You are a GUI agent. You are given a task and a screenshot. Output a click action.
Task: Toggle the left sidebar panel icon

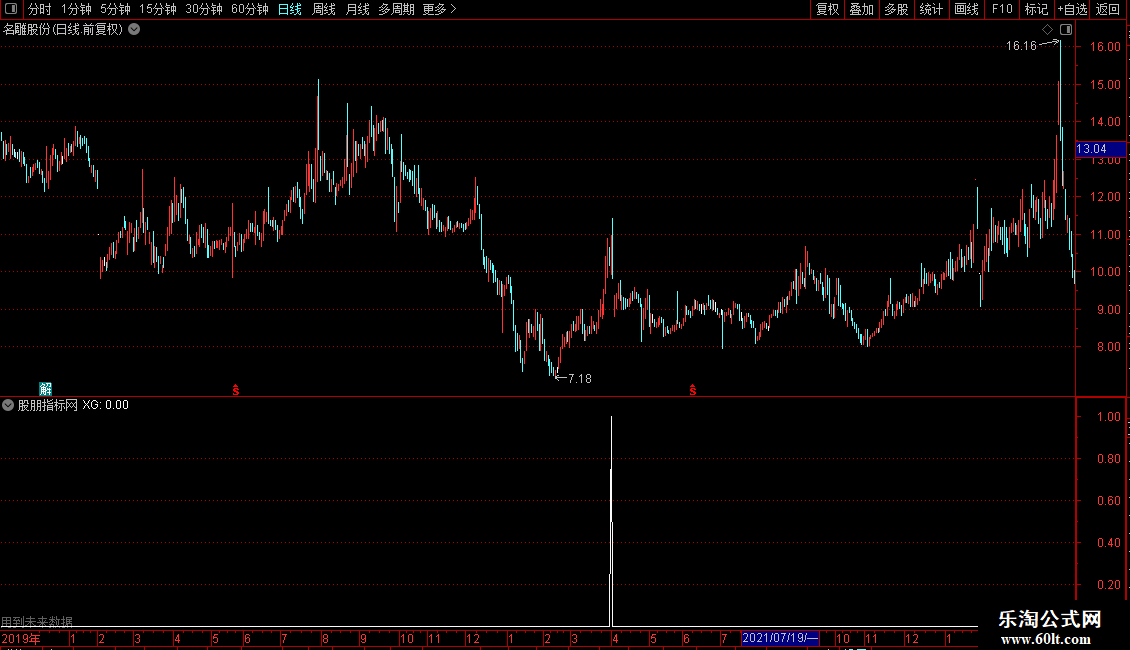(x=11, y=9)
